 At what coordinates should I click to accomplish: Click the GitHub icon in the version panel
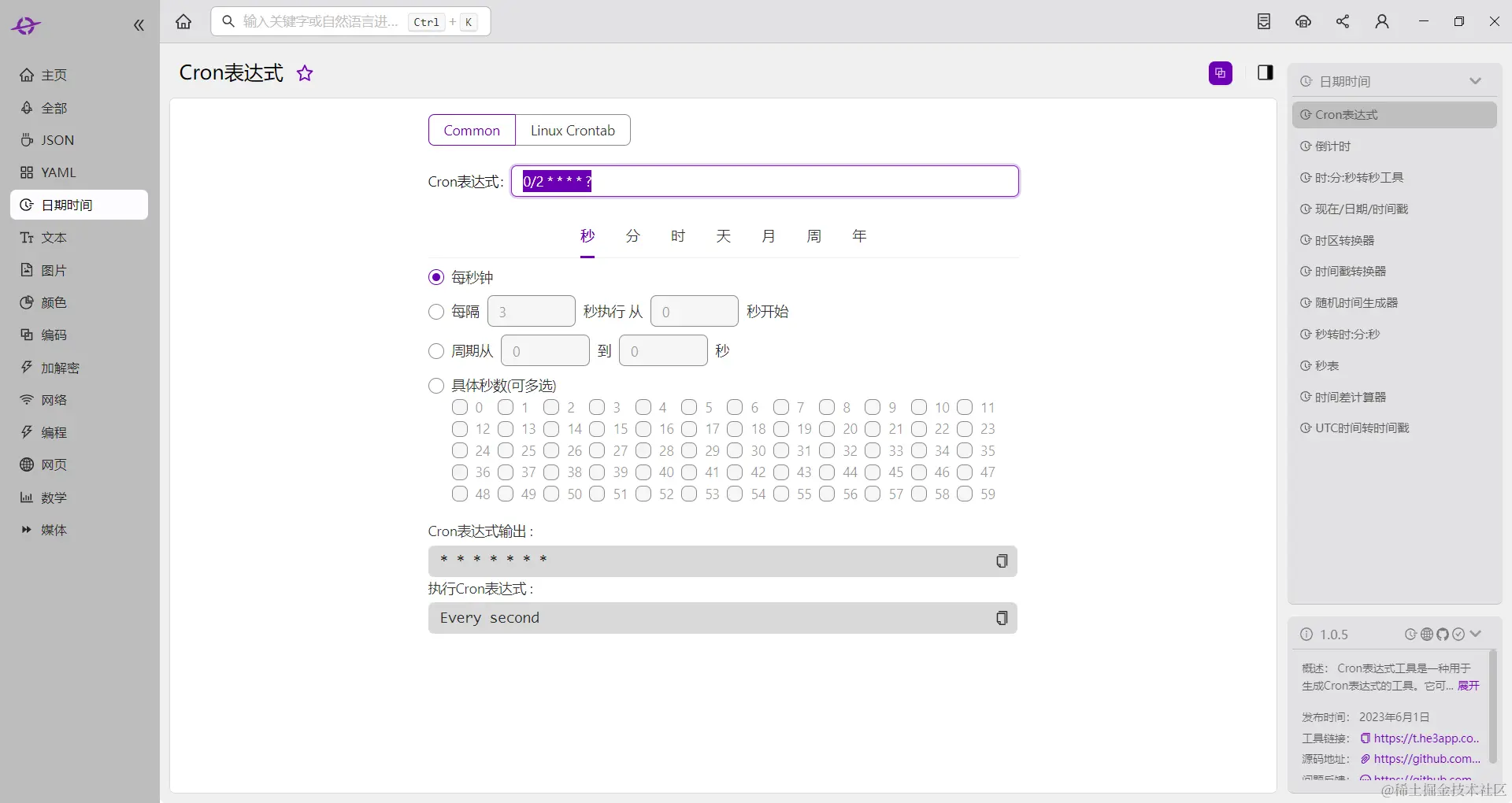tap(1443, 635)
